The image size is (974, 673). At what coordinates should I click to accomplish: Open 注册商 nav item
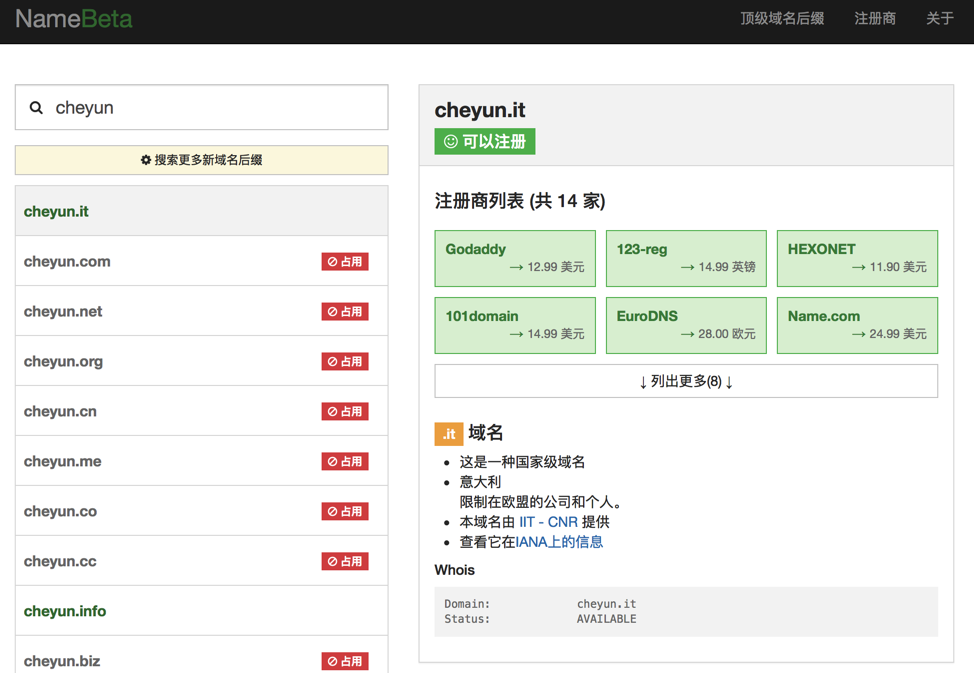(875, 19)
